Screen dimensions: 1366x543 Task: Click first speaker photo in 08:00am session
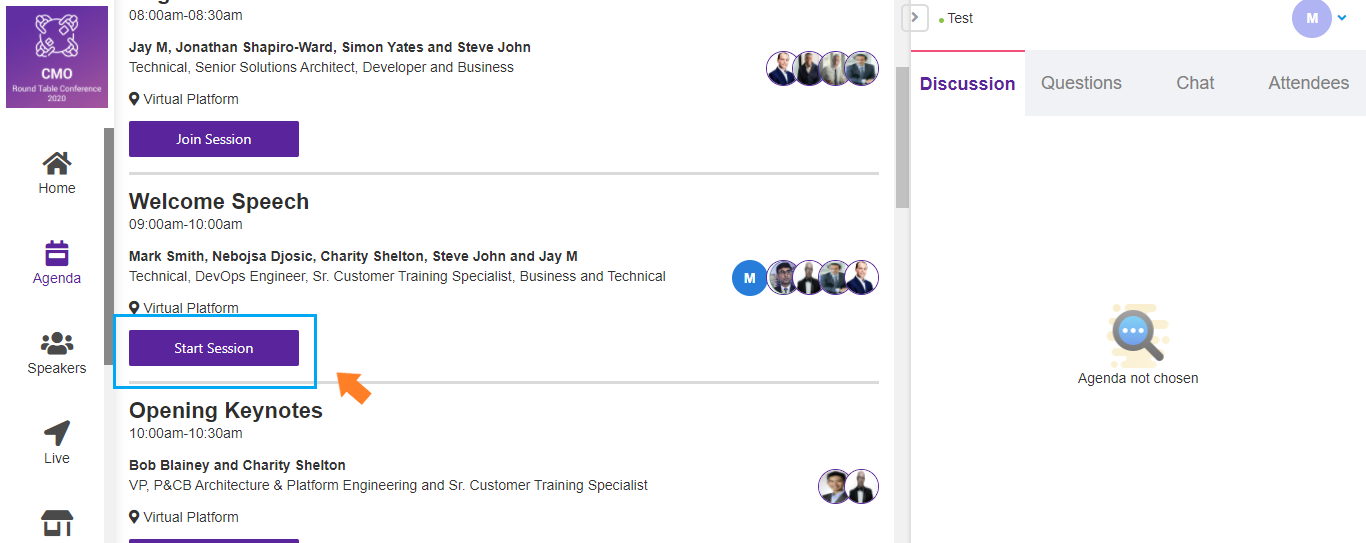(783, 68)
